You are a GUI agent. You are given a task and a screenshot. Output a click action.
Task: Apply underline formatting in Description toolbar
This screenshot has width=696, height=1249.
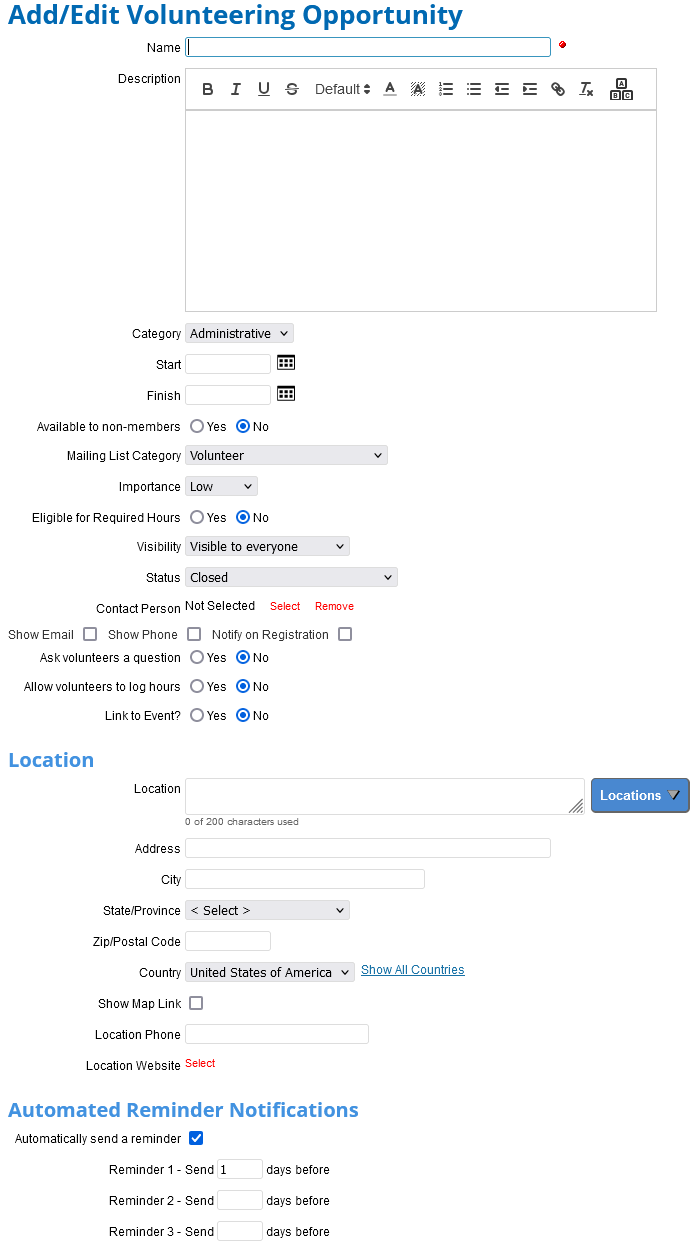tap(264, 89)
